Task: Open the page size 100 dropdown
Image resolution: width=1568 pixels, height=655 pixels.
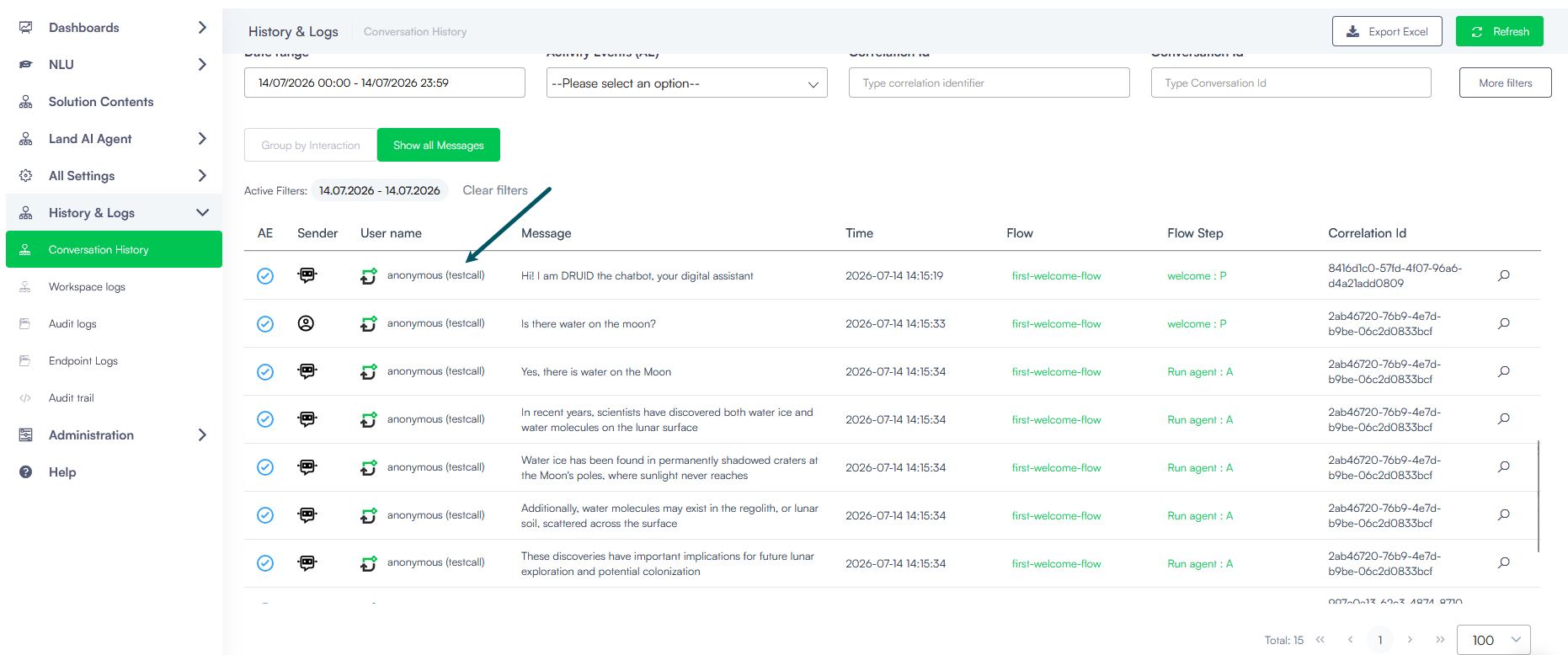Action: point(1494,640)
